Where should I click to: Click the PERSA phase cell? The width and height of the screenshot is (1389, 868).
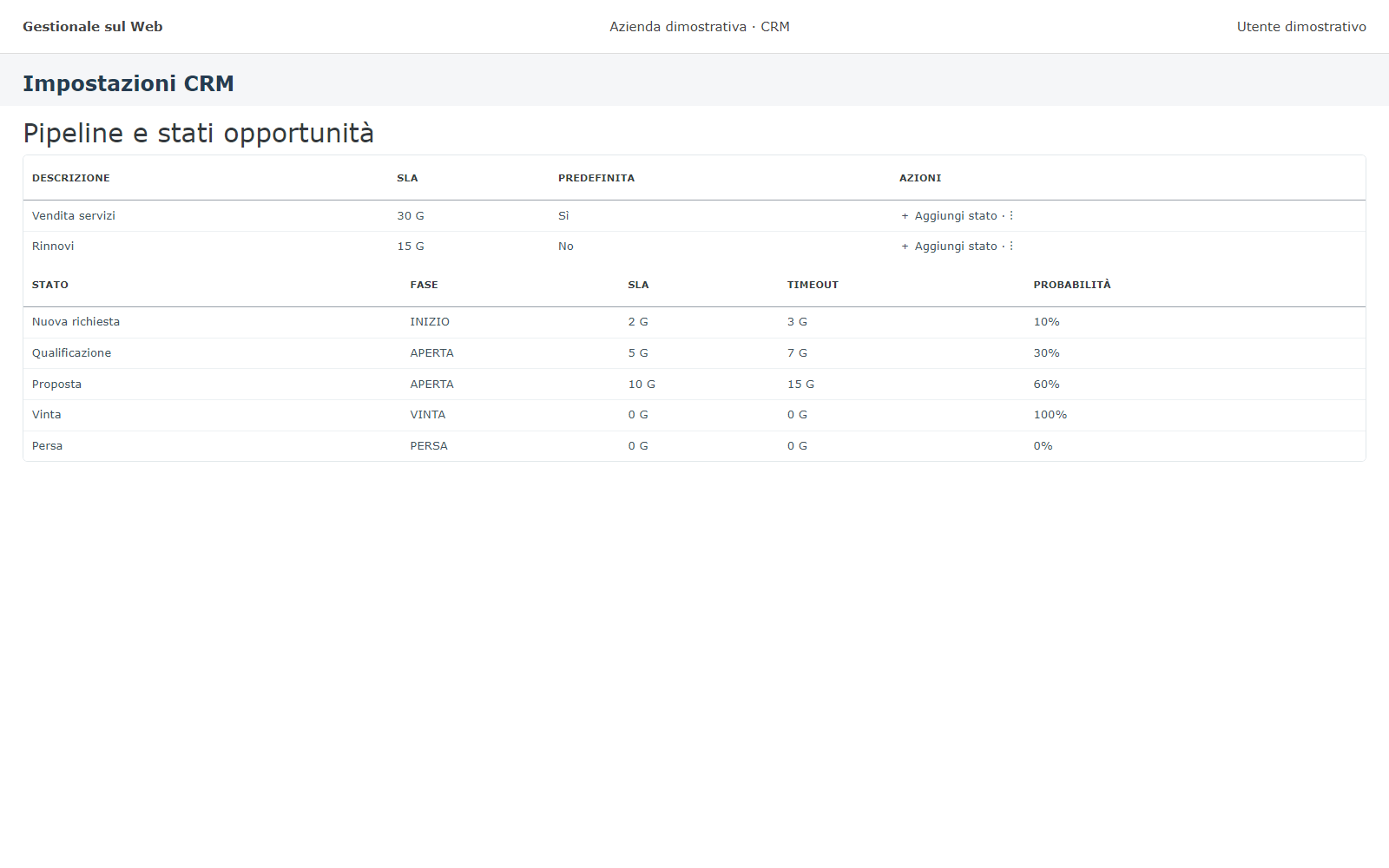(429, 446)
